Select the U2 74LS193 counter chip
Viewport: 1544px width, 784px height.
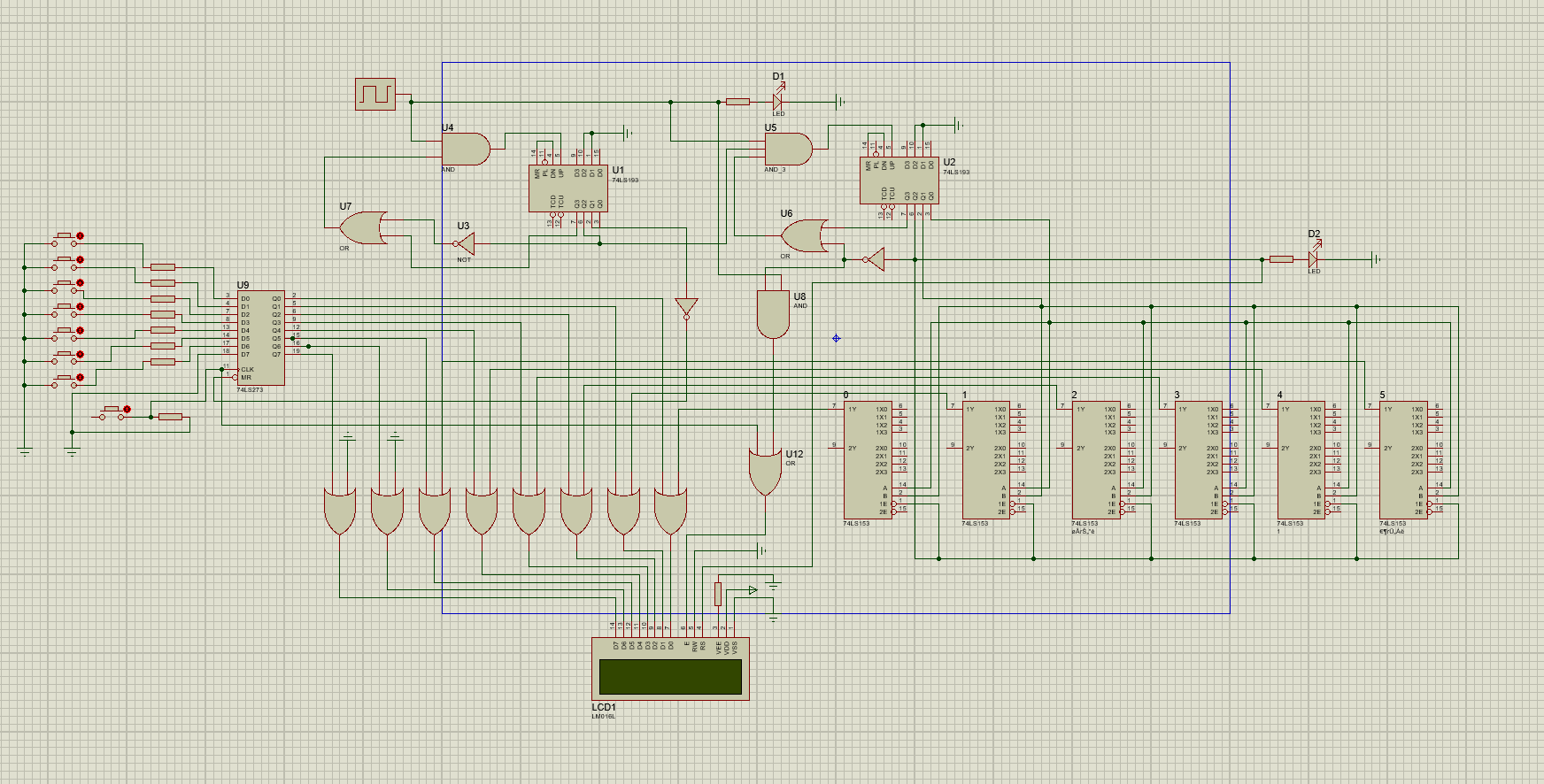pos(899,181)
